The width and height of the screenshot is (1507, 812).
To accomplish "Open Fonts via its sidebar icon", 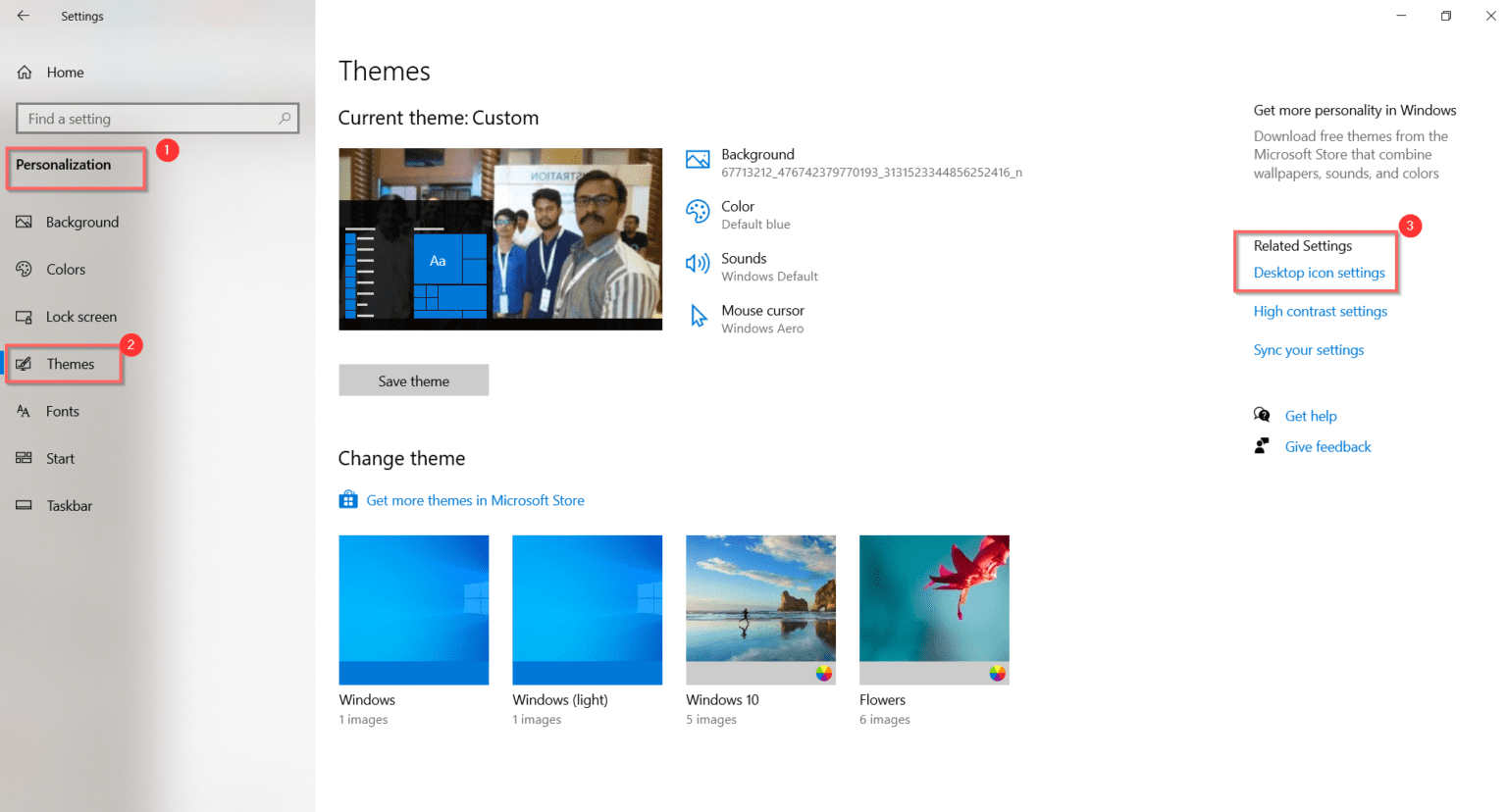I will pyautogui.click(x=24, y=411).
